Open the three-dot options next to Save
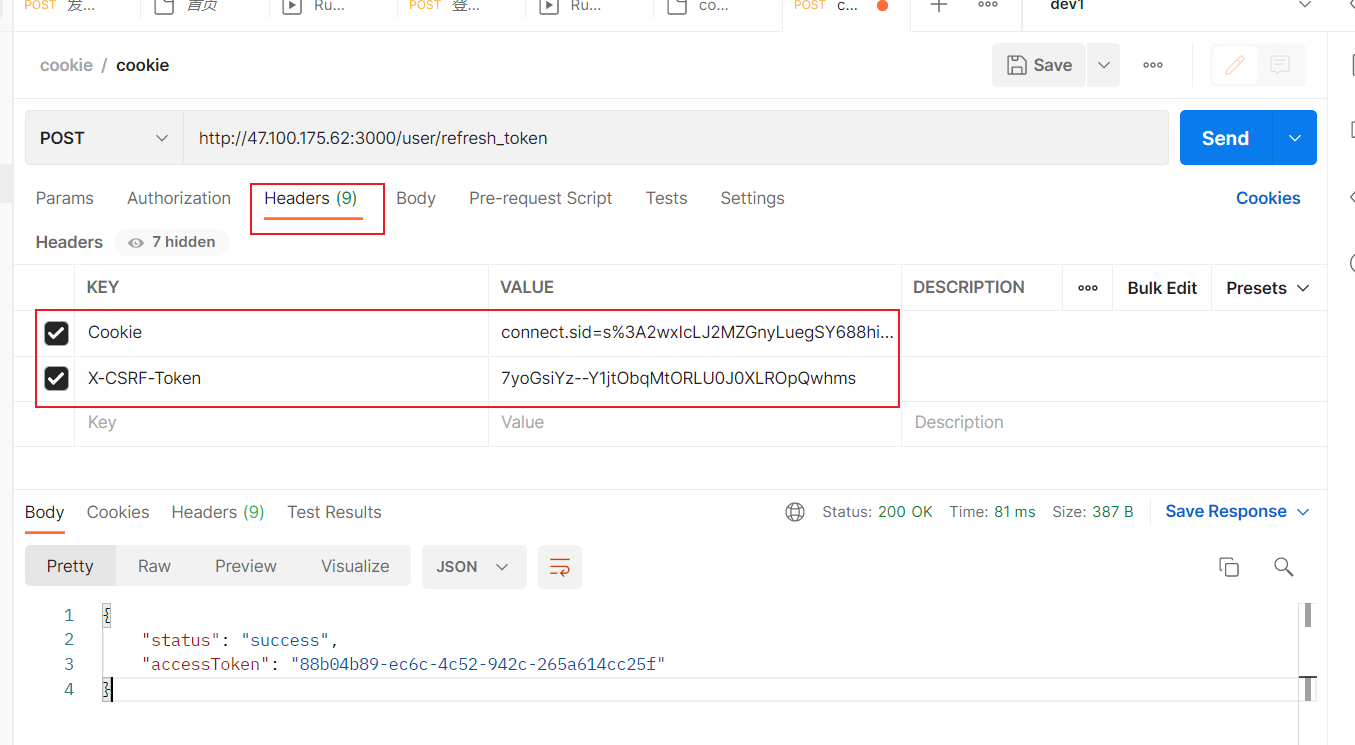Screen dimensions: 1355x745 pos(1153,65)
